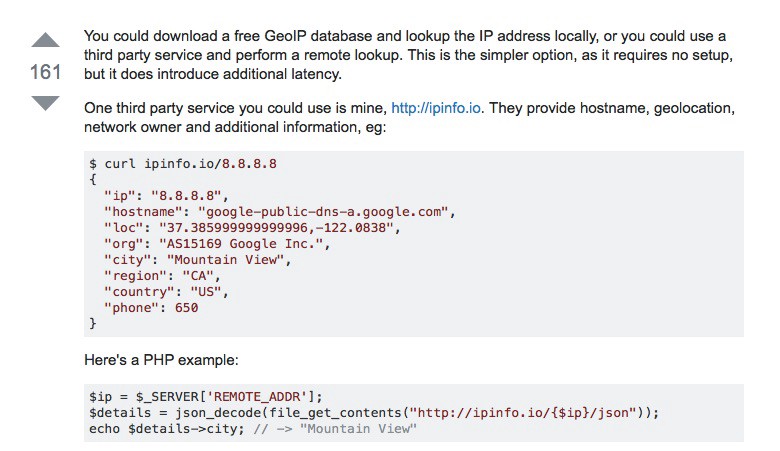Screen dimensions: 780x451
Task: Click the "ip": "8.8.8.8" line
Action: (x=166, y=195)
